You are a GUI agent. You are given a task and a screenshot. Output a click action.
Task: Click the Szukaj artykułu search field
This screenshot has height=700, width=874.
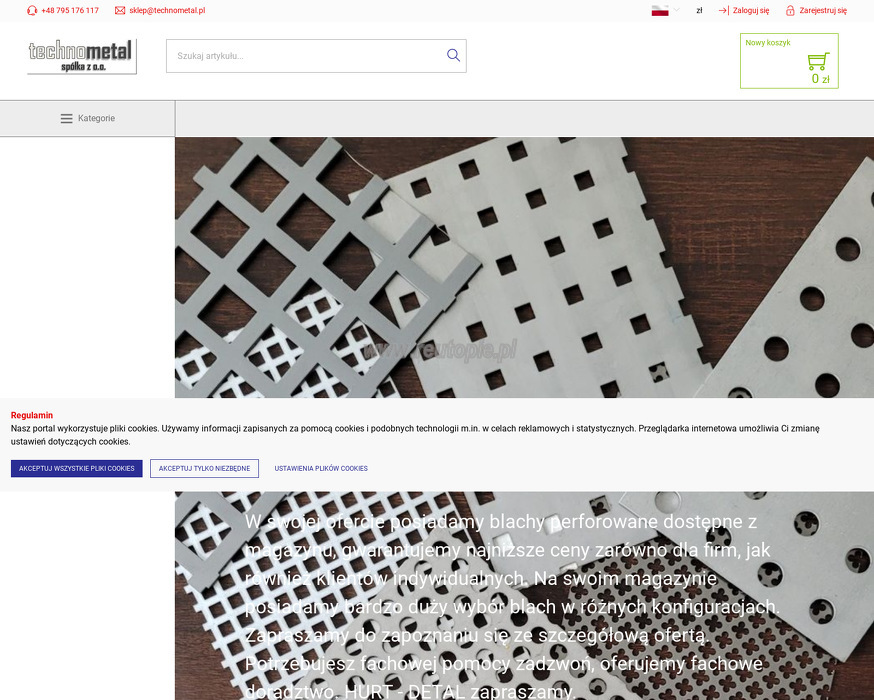[x=305, y=56]
